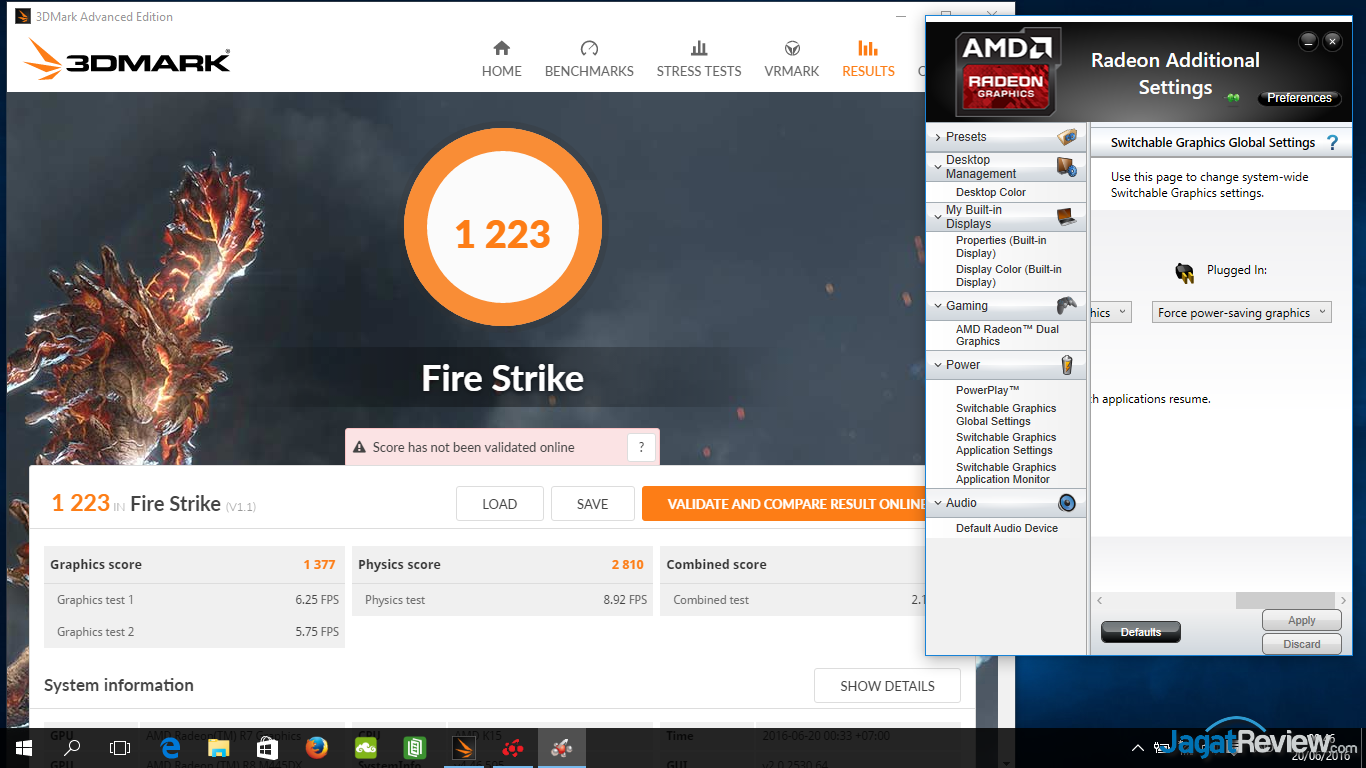Open File Explorer from the taskbar
The height and width of the screenshot is (768, 1366).
[x=219, y=747]
